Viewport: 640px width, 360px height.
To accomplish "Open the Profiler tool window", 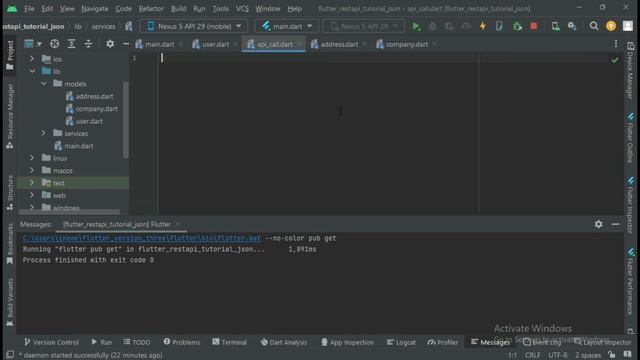I will 442,342.
